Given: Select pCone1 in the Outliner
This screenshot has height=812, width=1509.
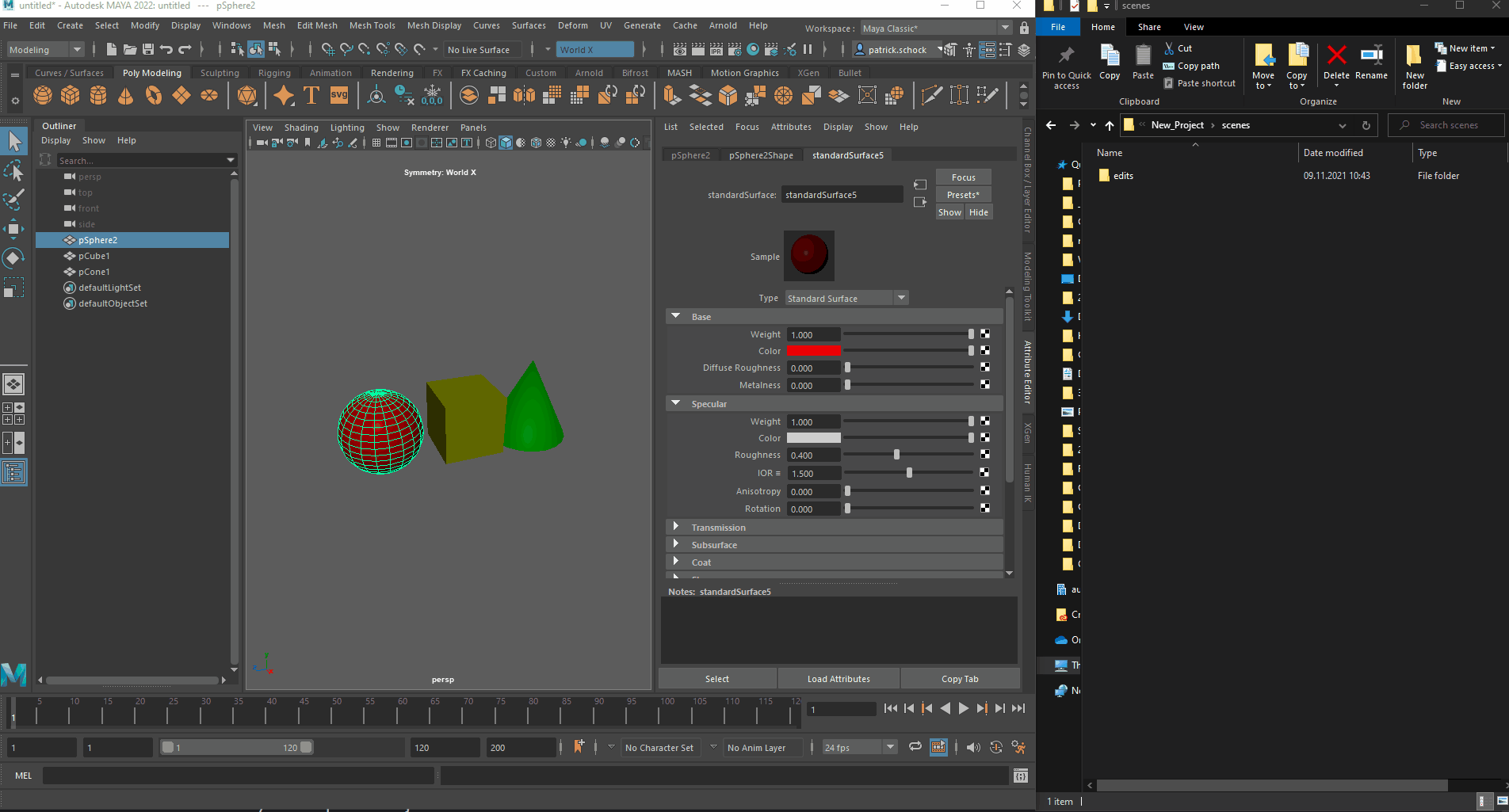Looking at the screenshot, I should click(x=95, y=272).
